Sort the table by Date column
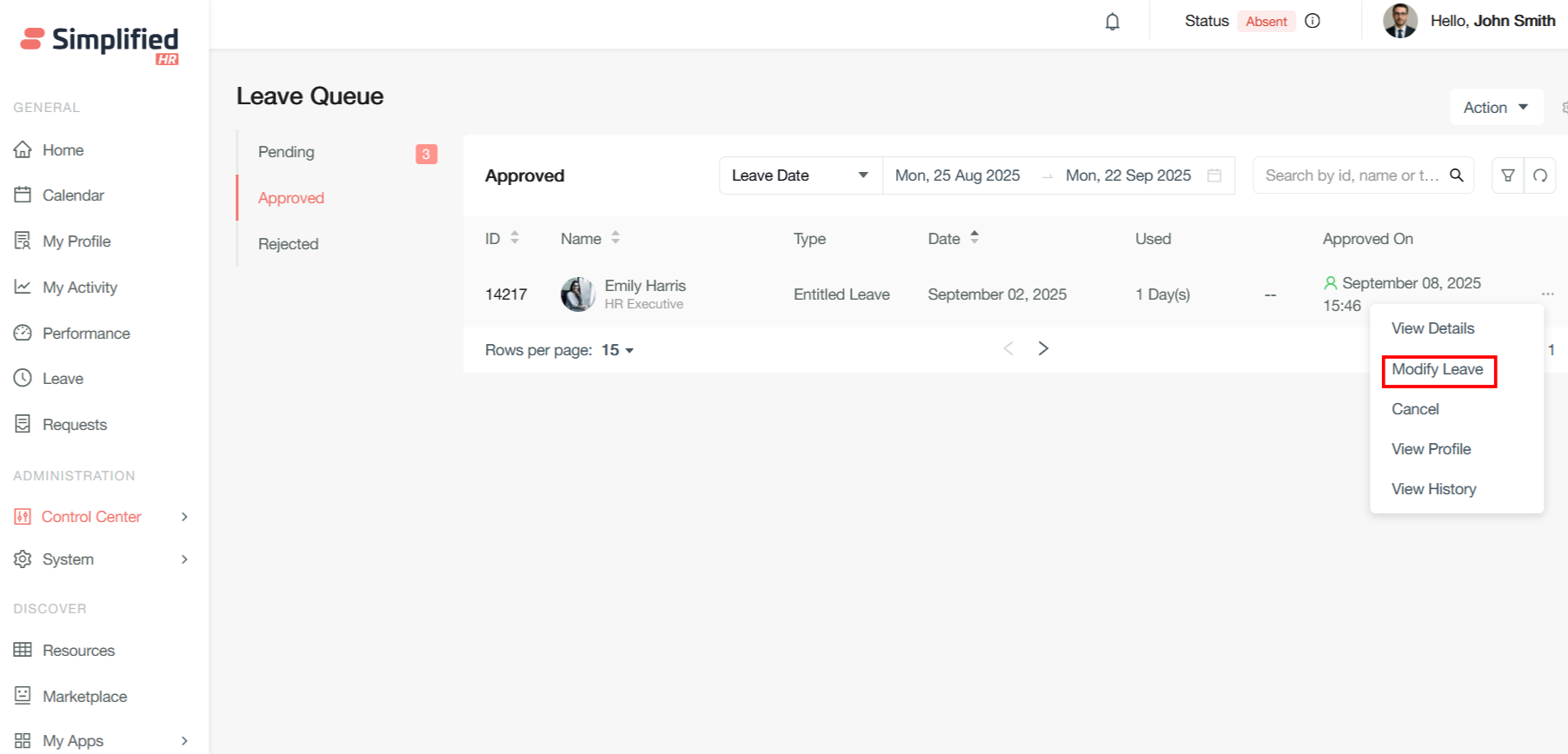Screen dimensions: 1568x754 click(974, 238)
